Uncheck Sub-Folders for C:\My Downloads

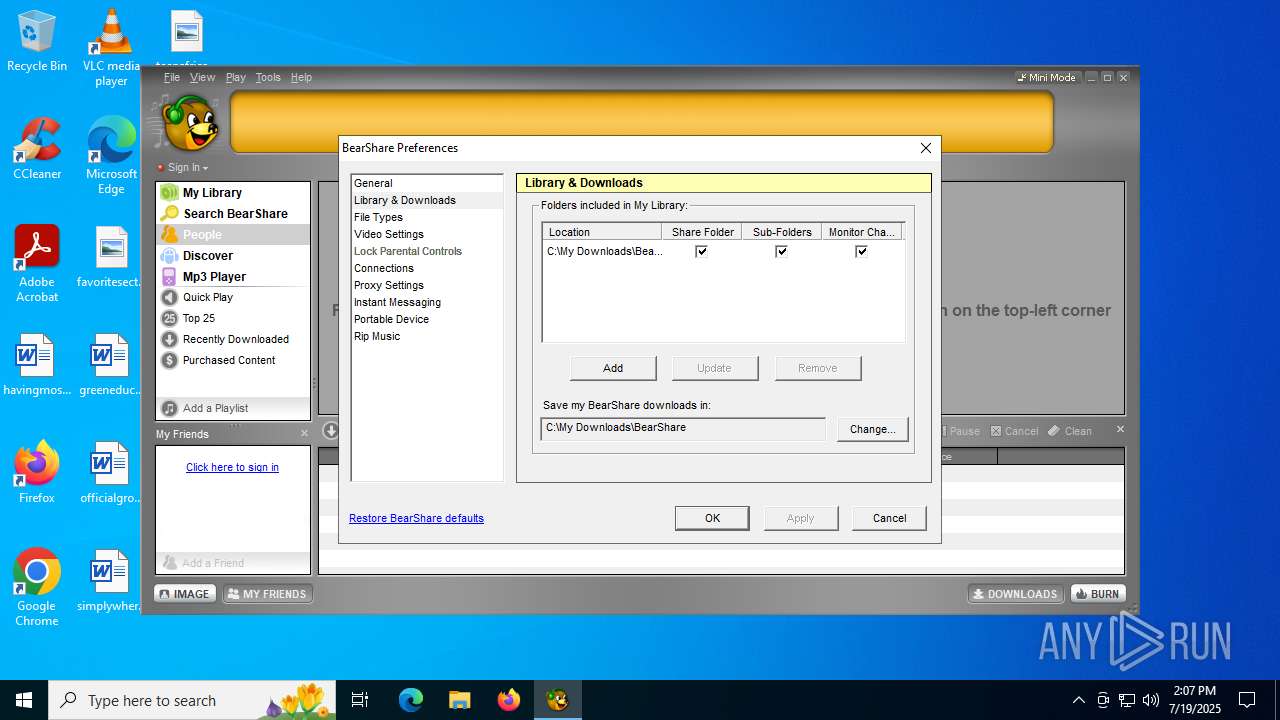coord(781,251)
